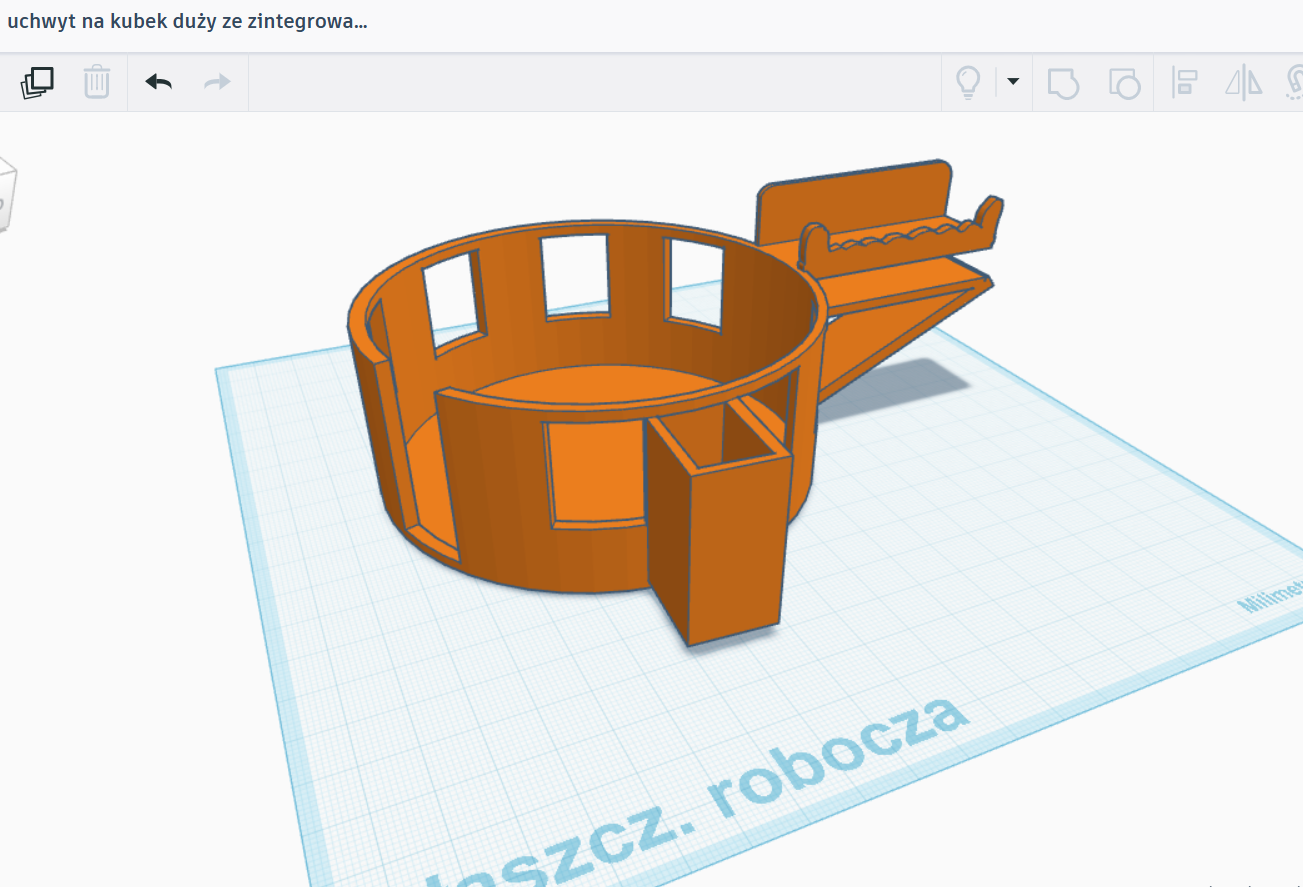Select the Mirror tool
Viewport: 1303px width, 887px height.
click(1243, 82)
